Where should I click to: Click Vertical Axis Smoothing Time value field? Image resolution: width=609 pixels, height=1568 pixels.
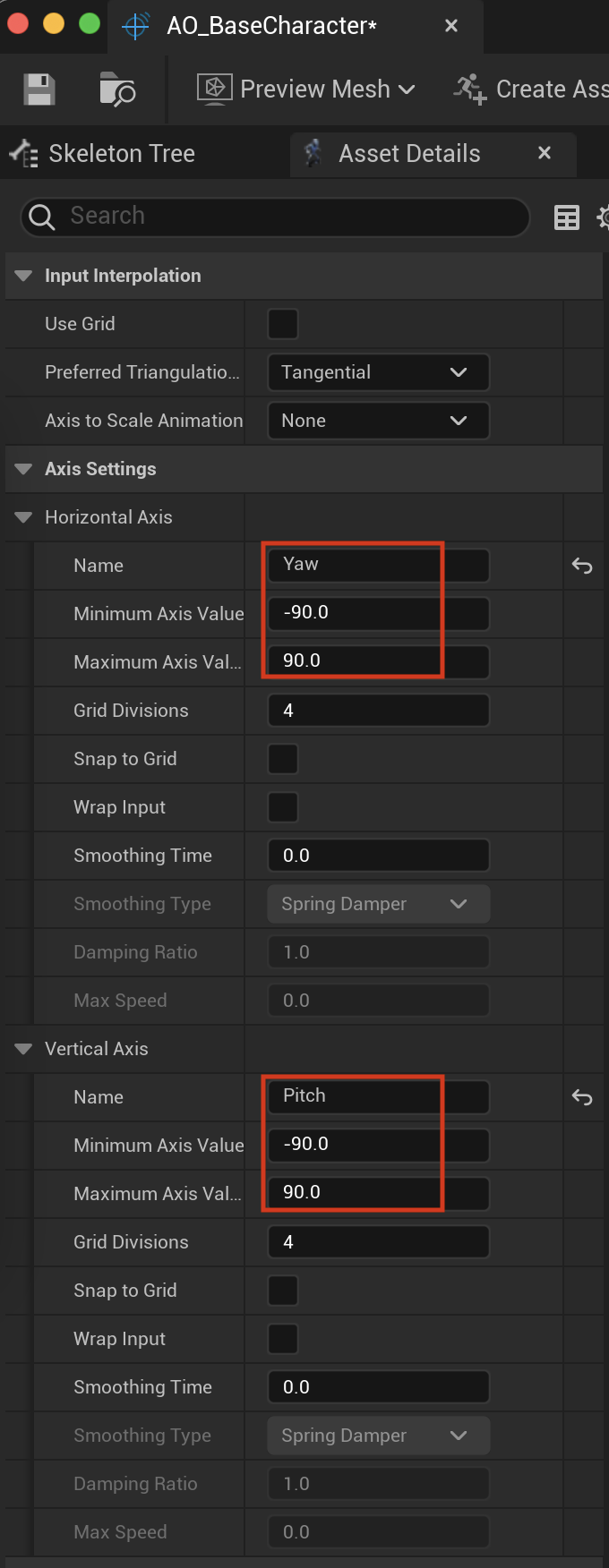point(378,1387)
